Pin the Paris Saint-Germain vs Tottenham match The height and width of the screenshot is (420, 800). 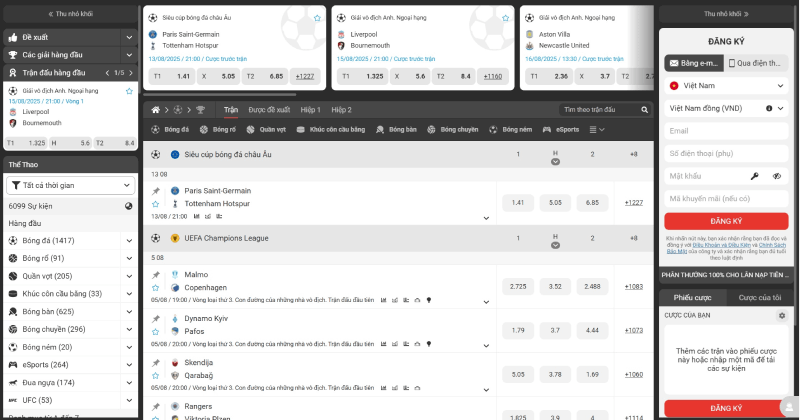point(156,191)
